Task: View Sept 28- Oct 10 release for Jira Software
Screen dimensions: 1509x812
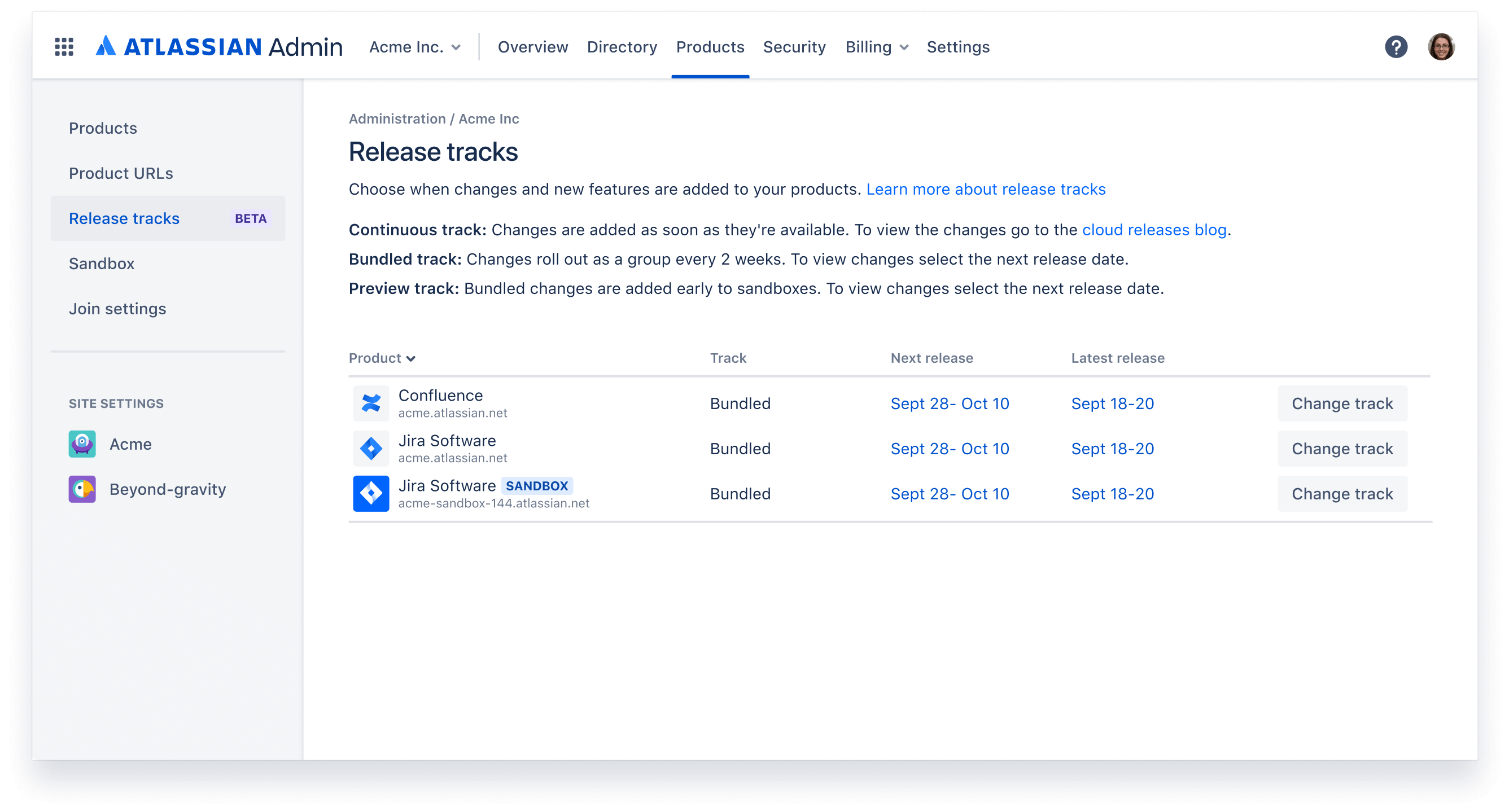Action: (x=950, y=448)
